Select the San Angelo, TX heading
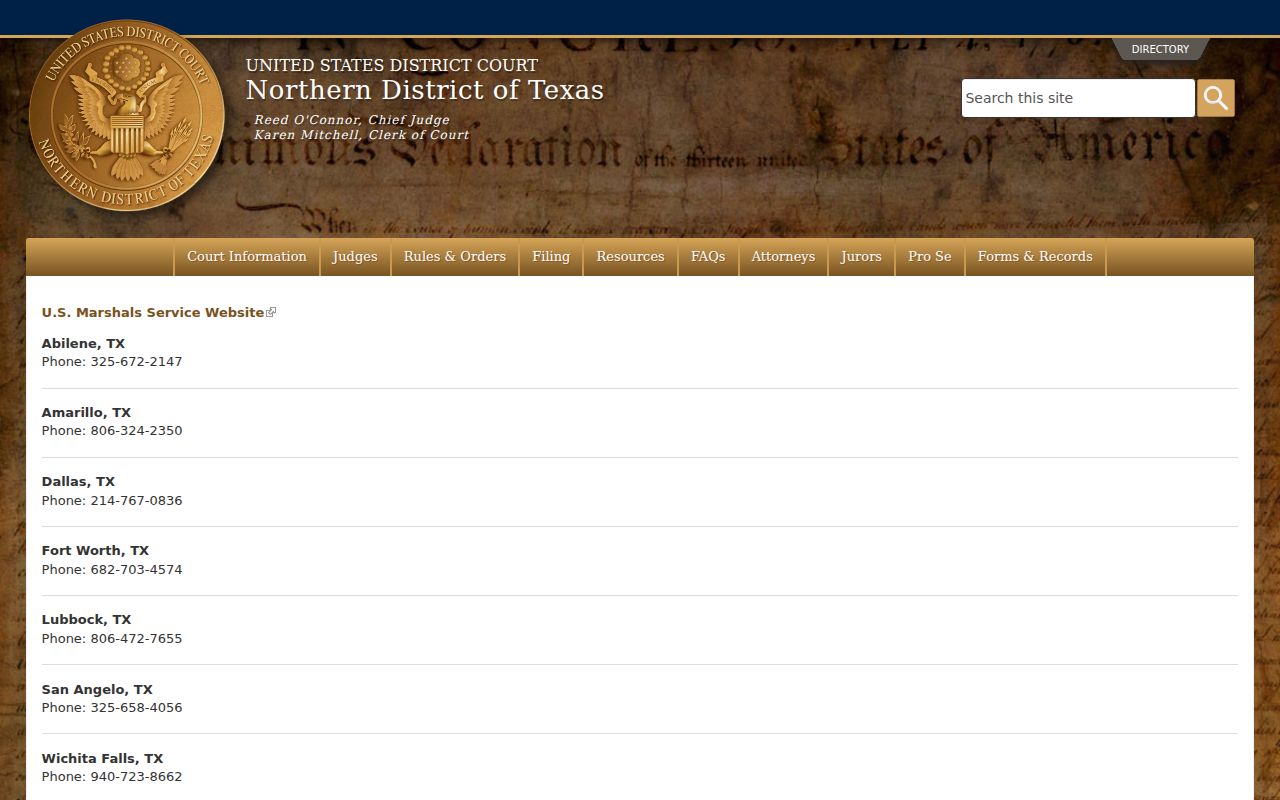Viewport: 1280px width, 800px height. 97,690
